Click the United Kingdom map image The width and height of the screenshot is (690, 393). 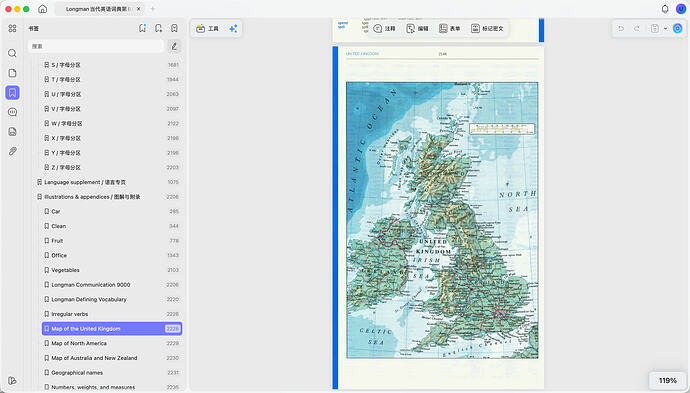coord(442,220)
